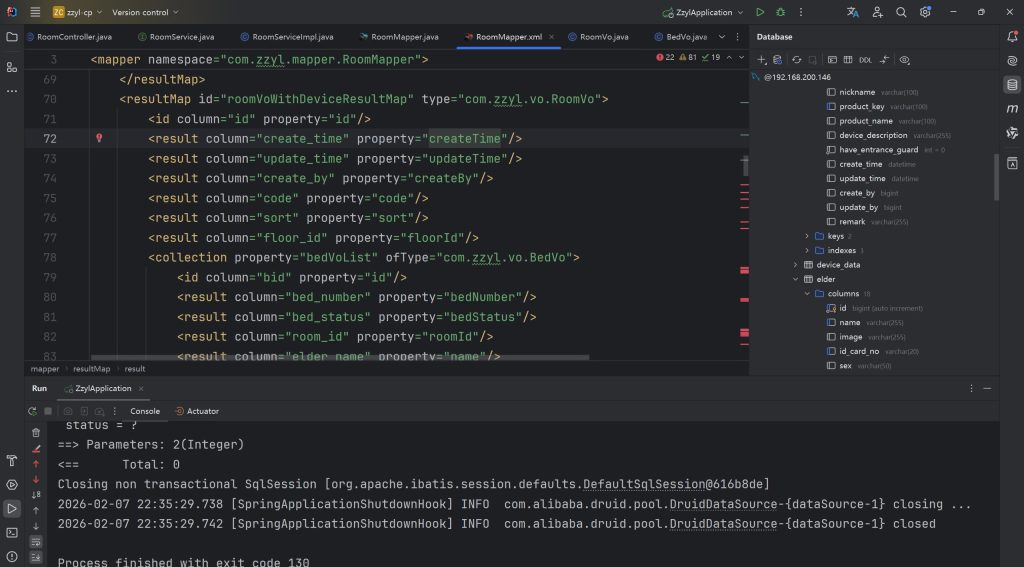Image resolution: width=1024 pixels, height=567 pixels.
Task: Go to next highlighted error arrow
Action: coord(741,57)
